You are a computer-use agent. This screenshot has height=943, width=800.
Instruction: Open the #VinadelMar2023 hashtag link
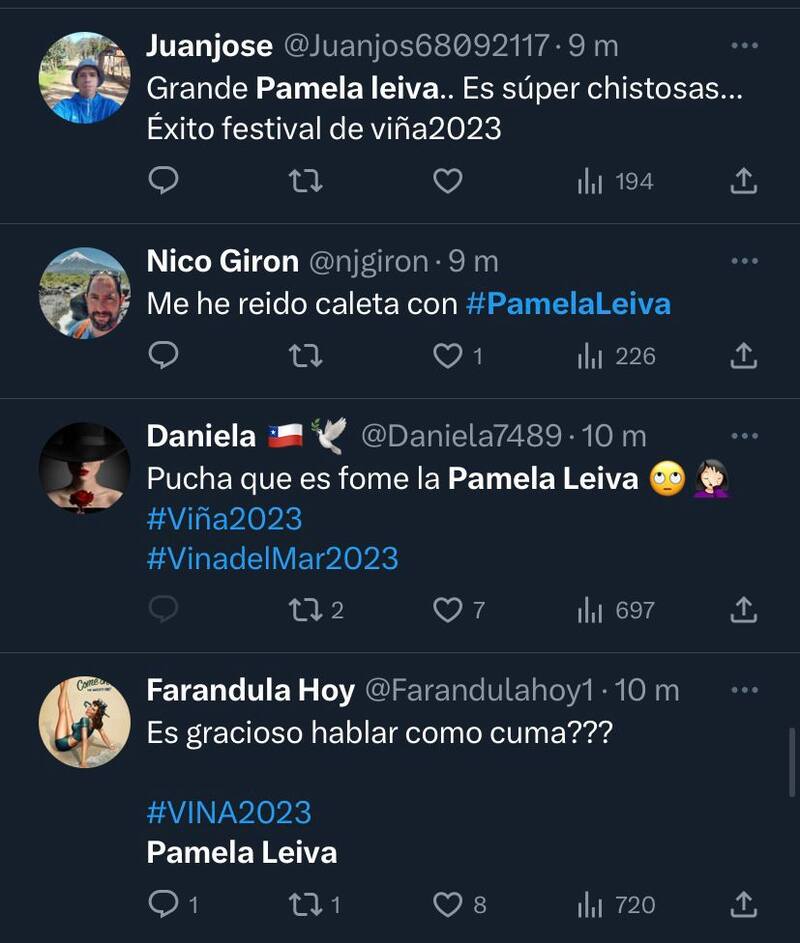(x=272, y=558)
